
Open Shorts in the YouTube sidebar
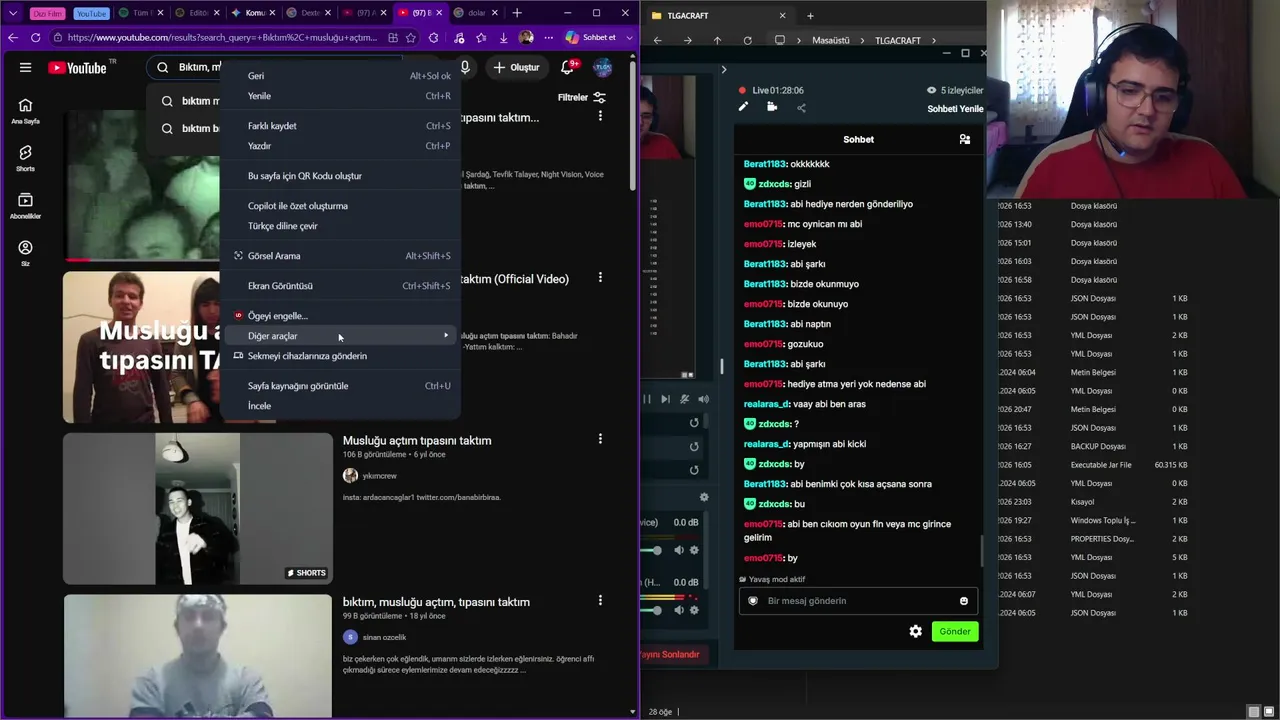pos(25,158)
